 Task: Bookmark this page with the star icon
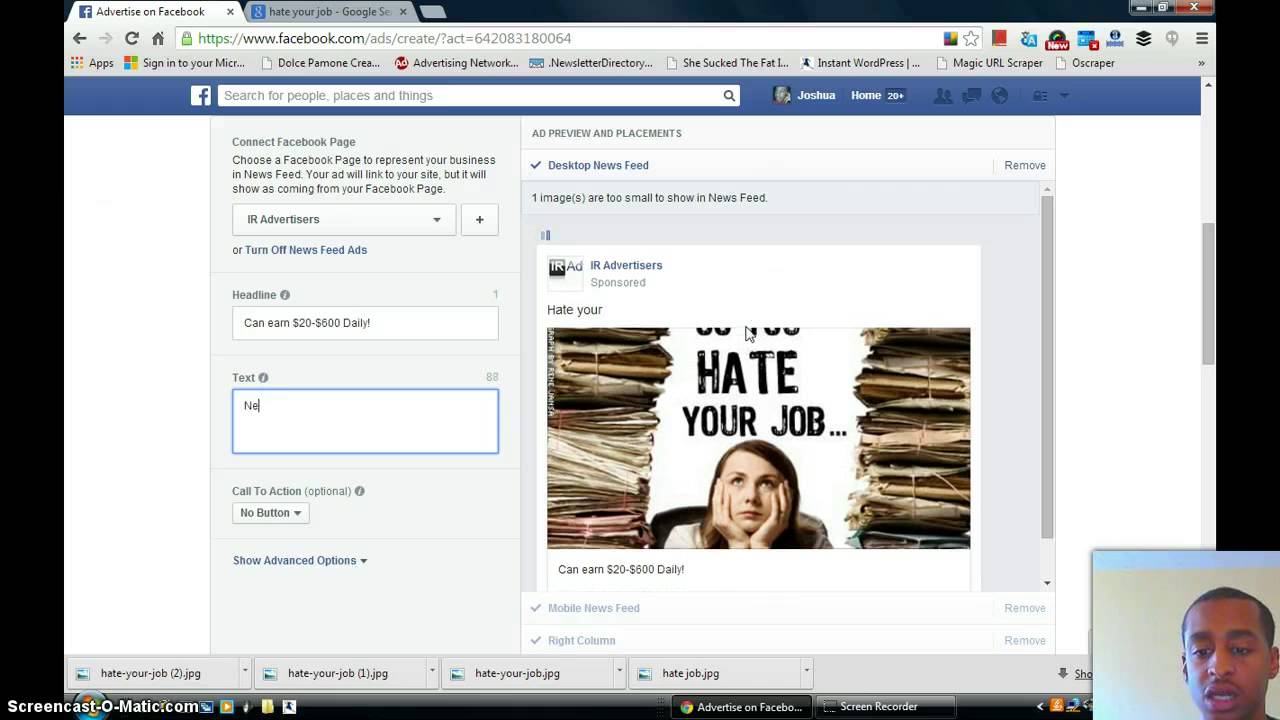971,38
